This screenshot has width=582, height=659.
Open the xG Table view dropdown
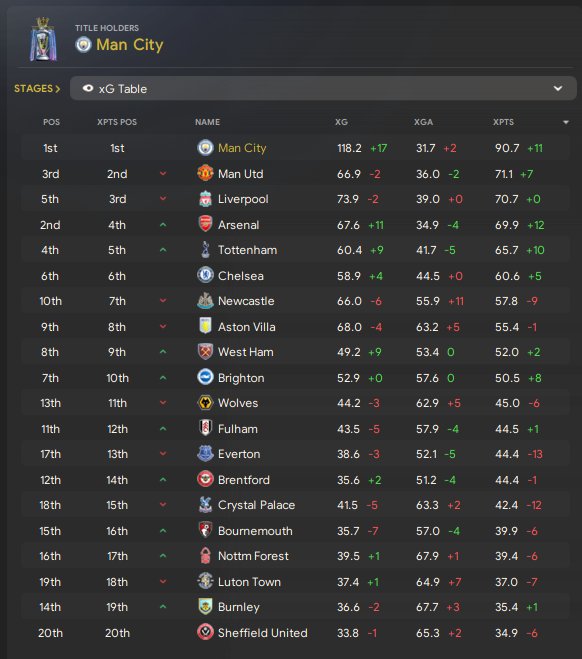323,88
